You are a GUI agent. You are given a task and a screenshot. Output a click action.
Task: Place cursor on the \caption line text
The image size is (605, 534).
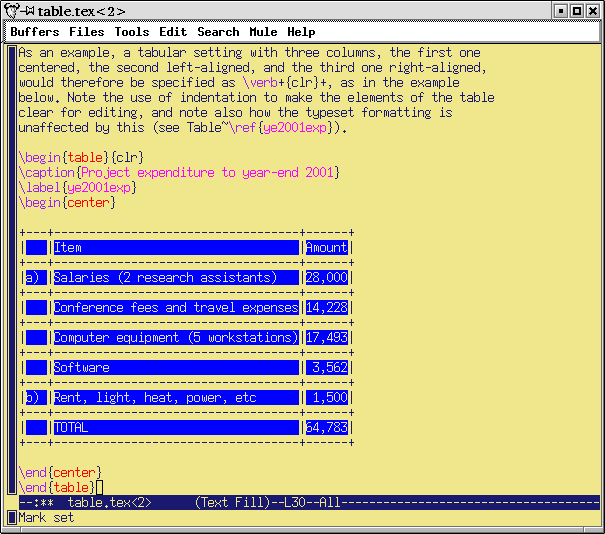(x=180, y=173)
